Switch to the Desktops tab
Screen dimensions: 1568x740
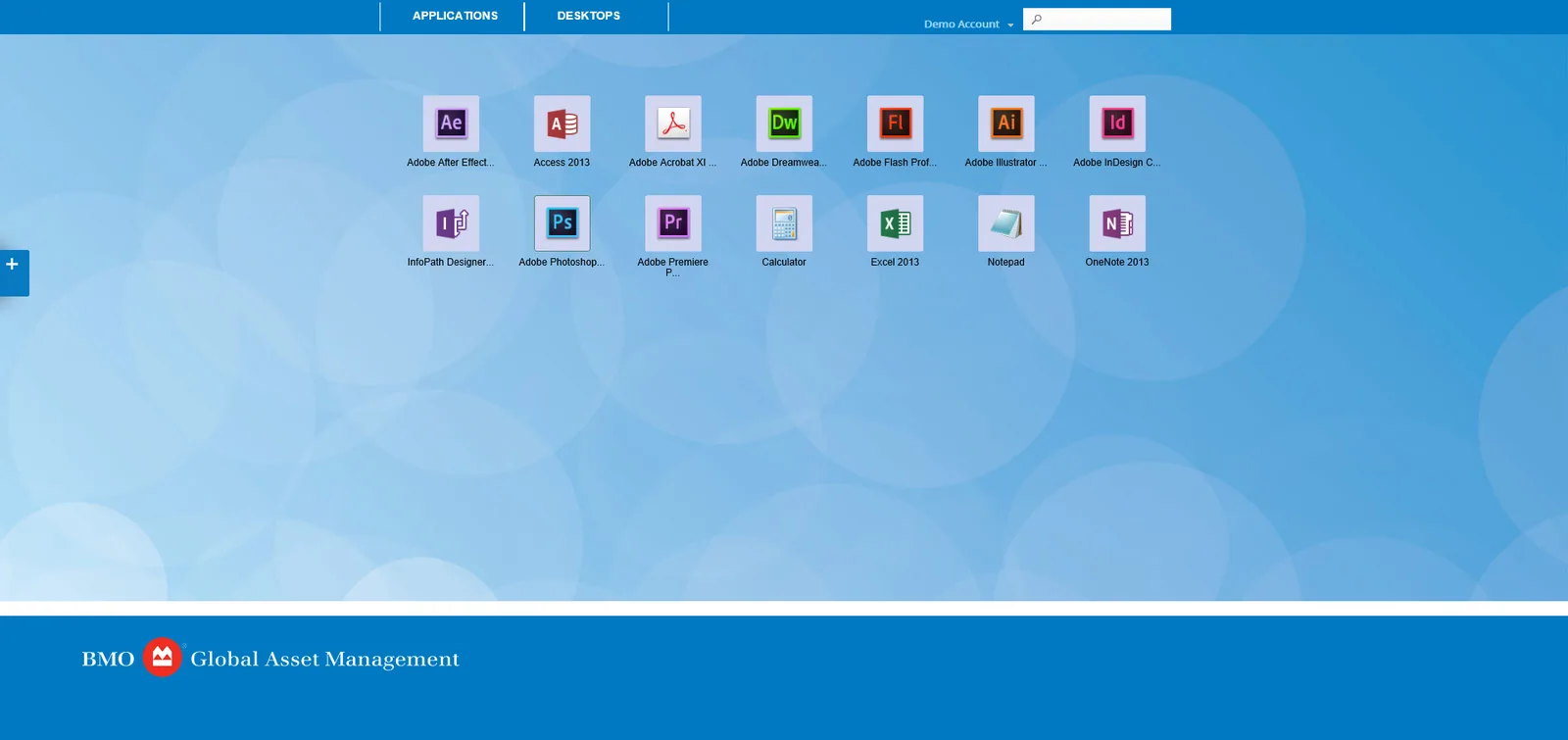pos(589,16)
